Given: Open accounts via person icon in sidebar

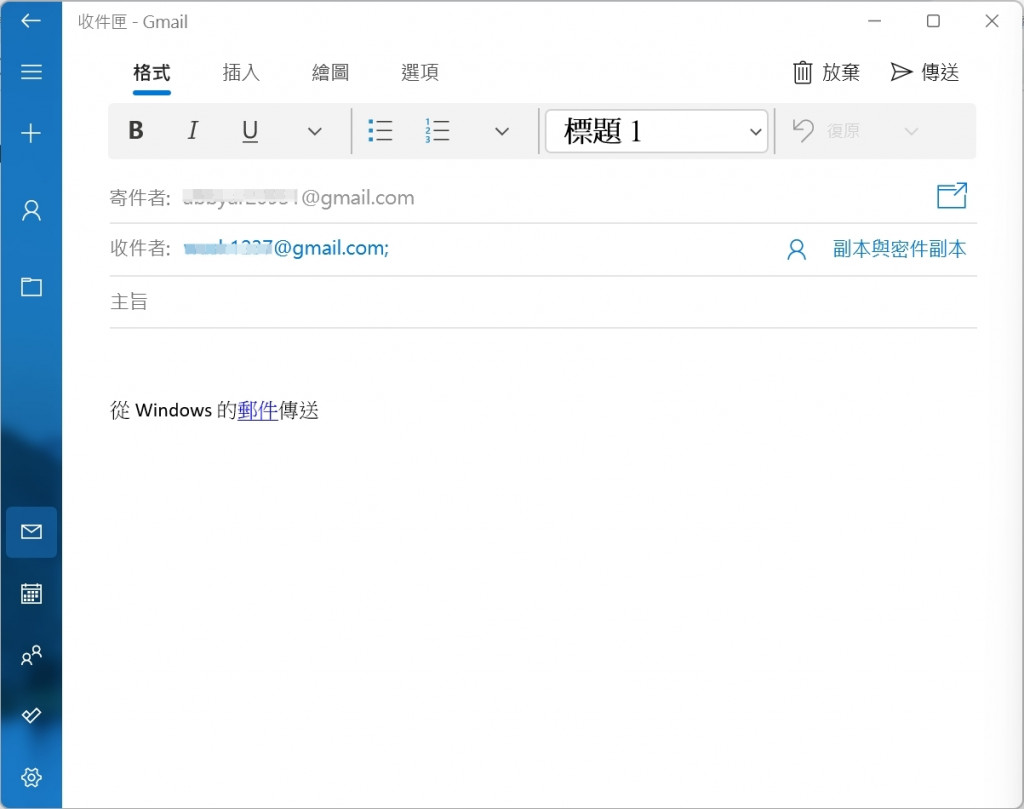Looking at the screenshot, I should [31, 210].
